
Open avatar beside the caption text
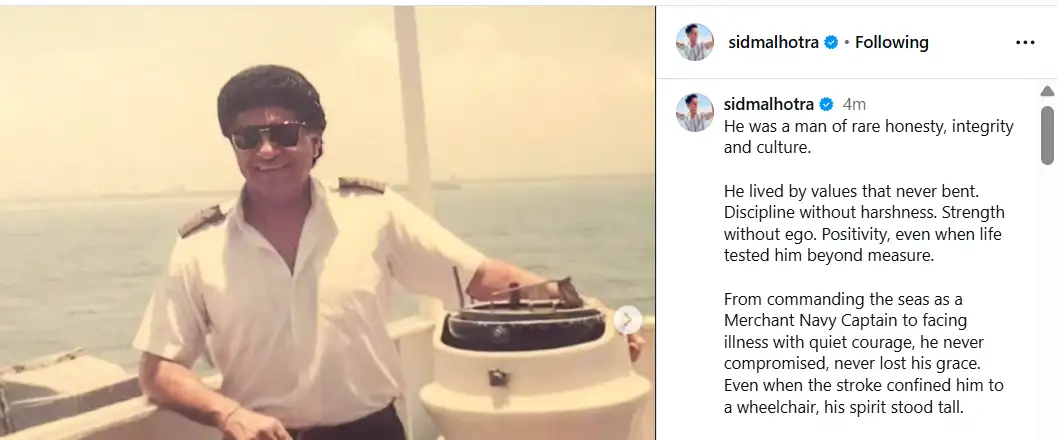694,112
